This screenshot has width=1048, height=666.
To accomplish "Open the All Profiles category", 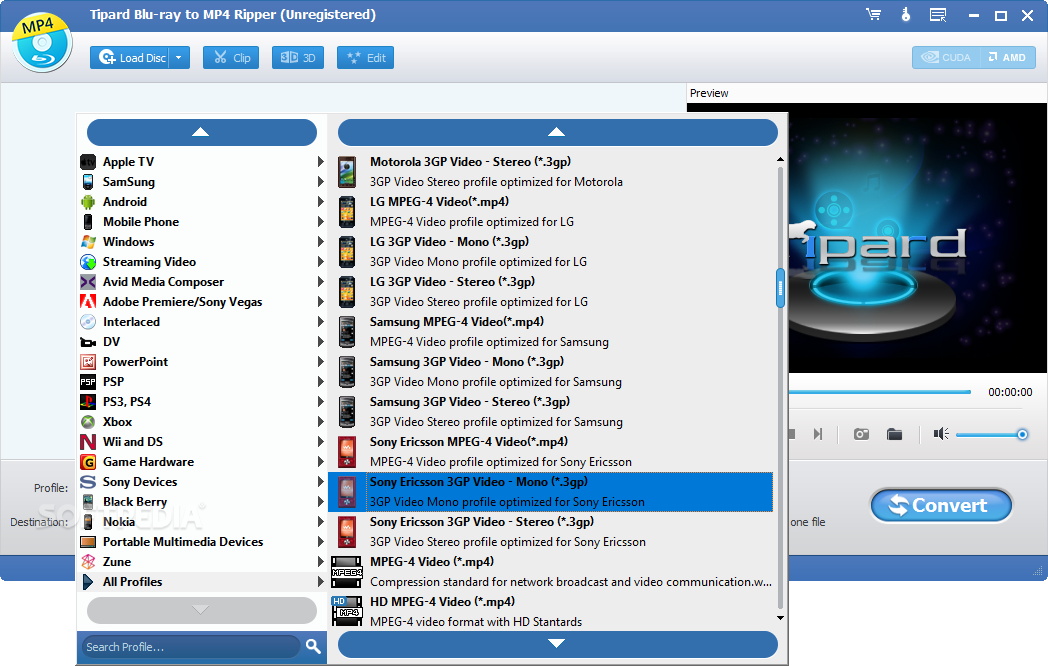I will coord(202,582).
